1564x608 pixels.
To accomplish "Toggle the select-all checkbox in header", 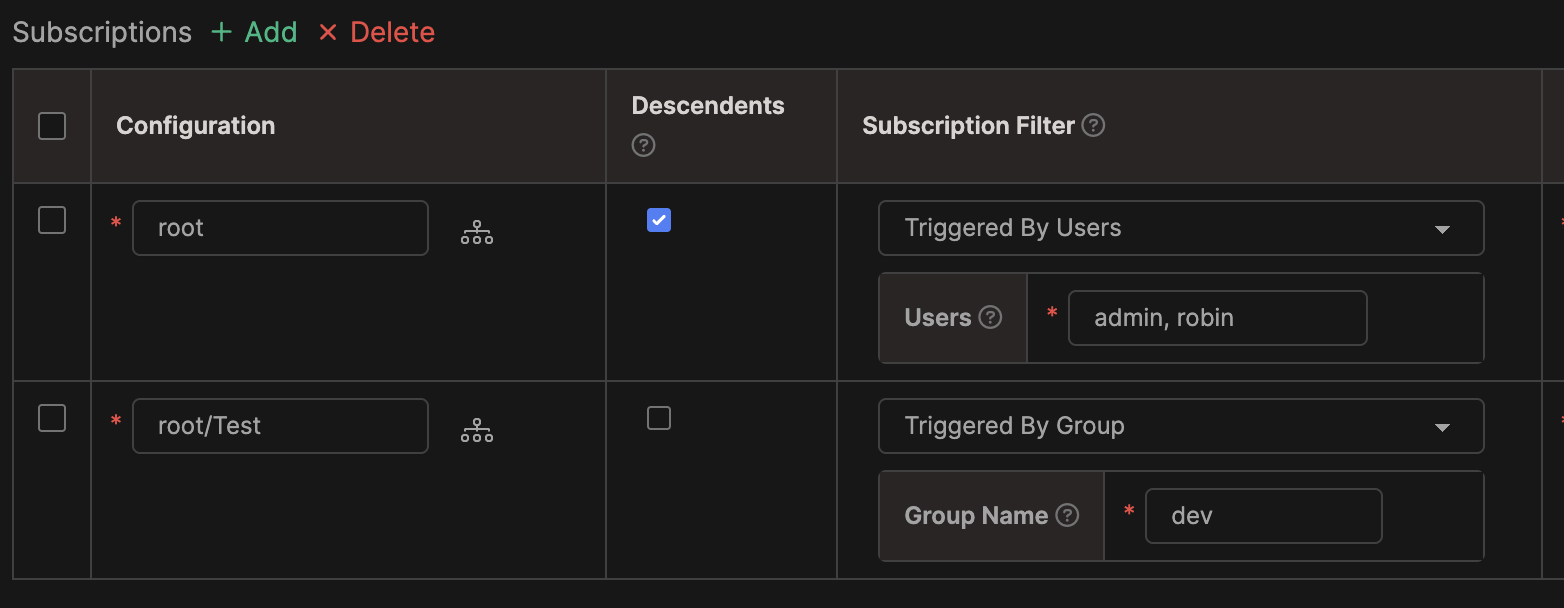I will click(52, 126).
